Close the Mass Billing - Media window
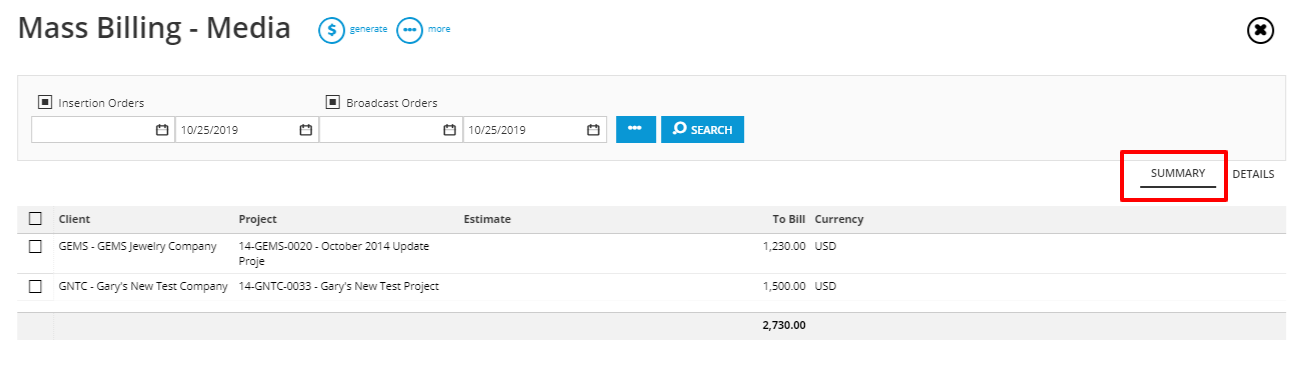Viewport: 1289px width, 382px height. [1260, 31]
